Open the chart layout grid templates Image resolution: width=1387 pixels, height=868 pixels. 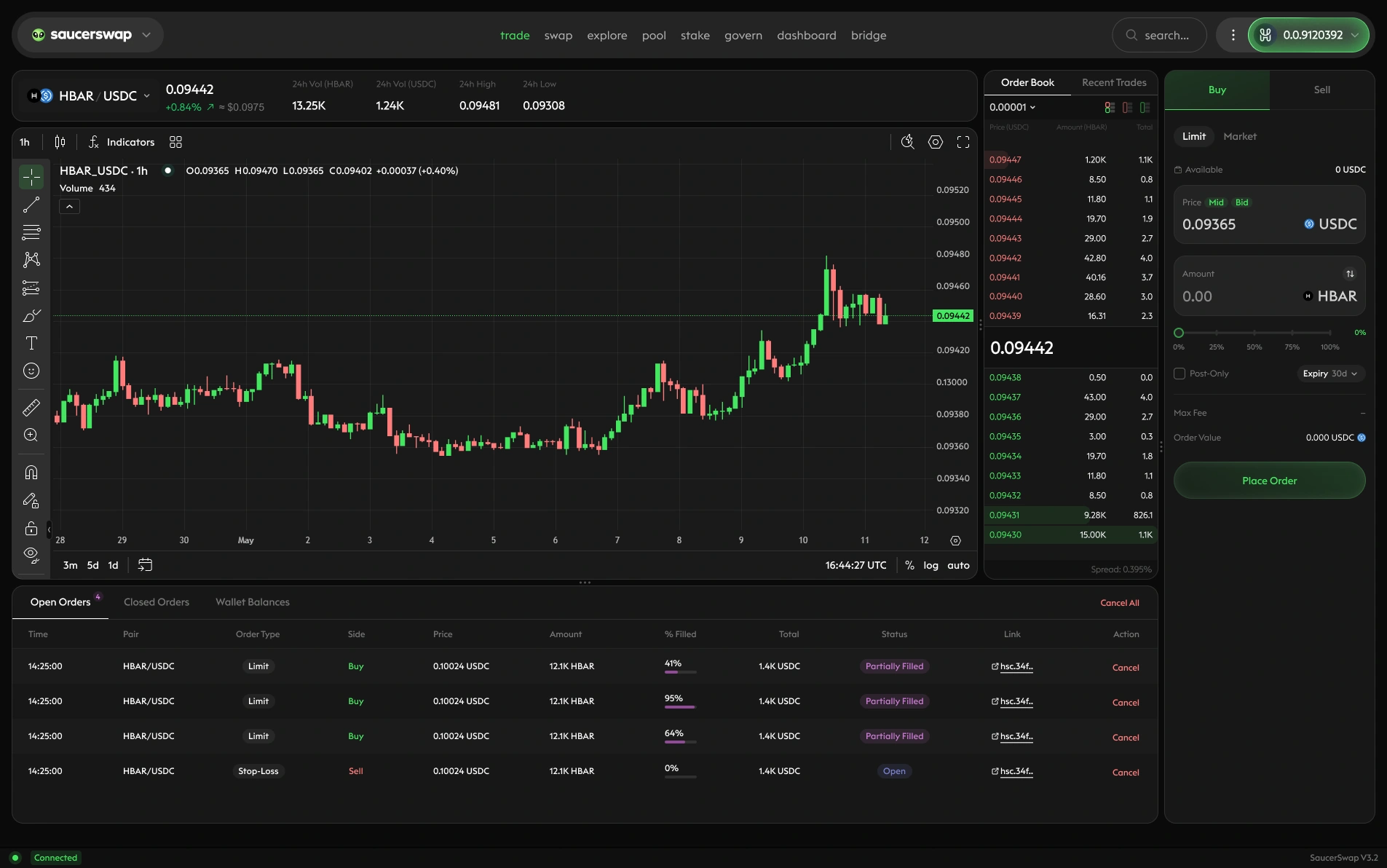tap(175, 142)
